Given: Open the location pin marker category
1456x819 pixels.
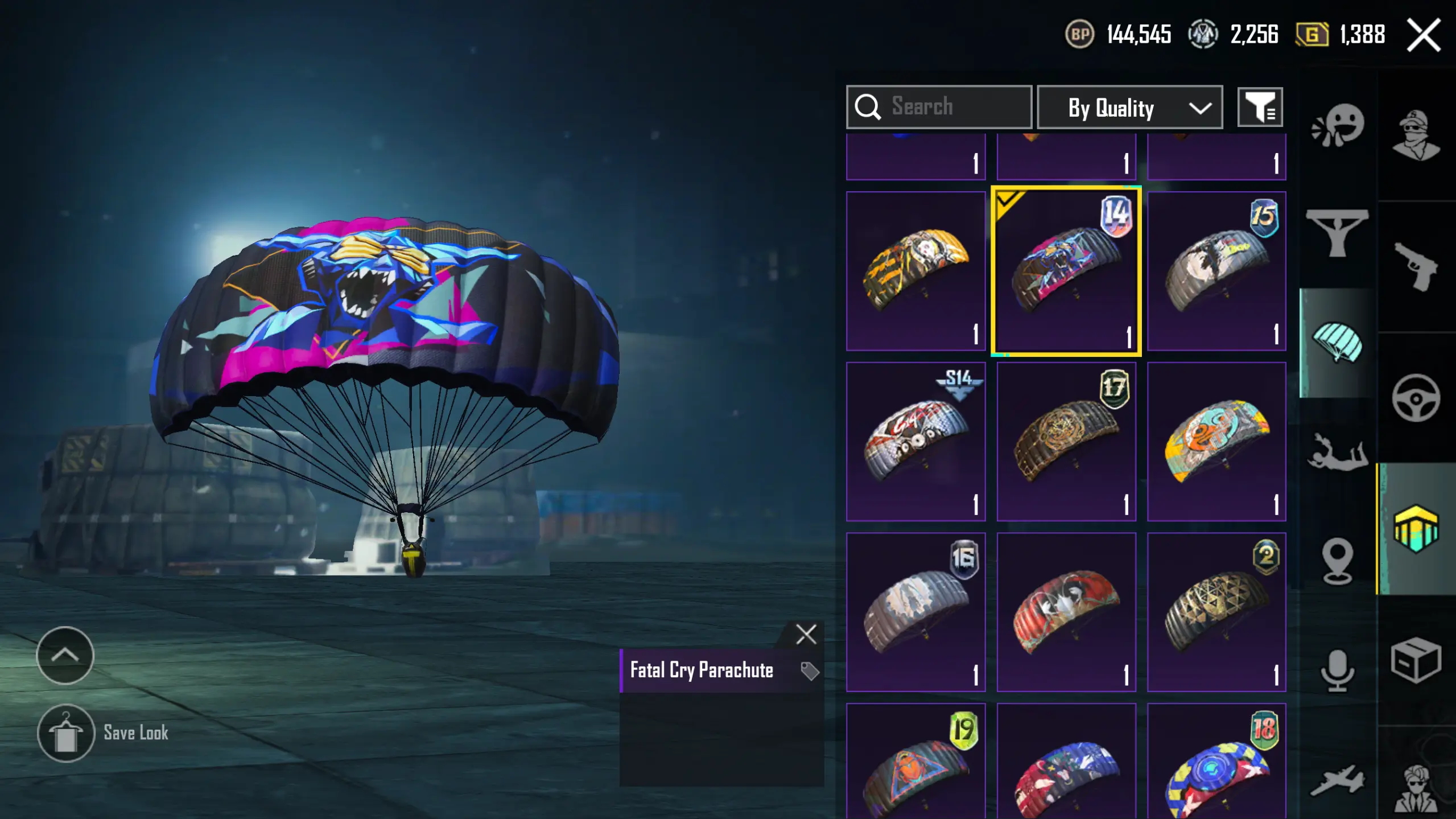Looking at the screenshot, I should click(x=1337, y=561).
